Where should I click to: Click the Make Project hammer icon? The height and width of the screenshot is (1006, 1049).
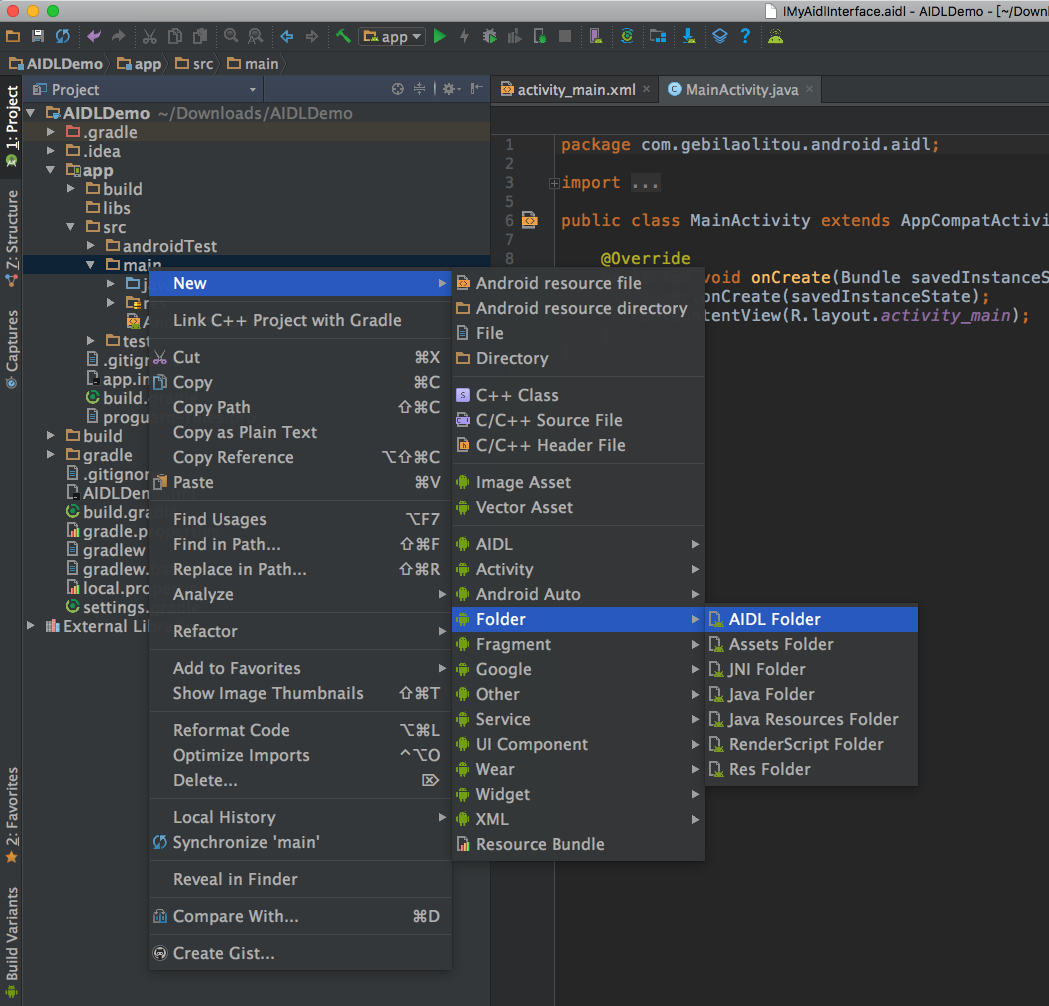pos(343,36)
